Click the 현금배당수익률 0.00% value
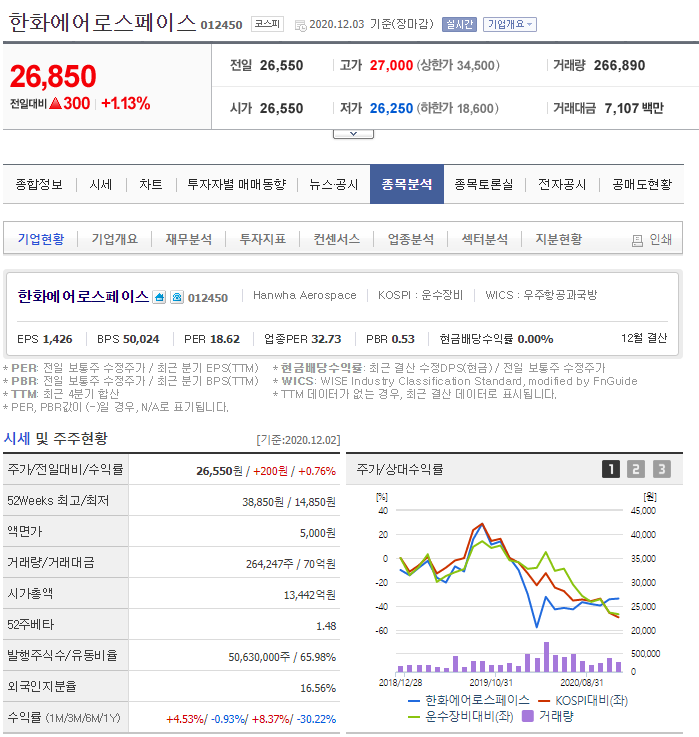 point(535,339)
